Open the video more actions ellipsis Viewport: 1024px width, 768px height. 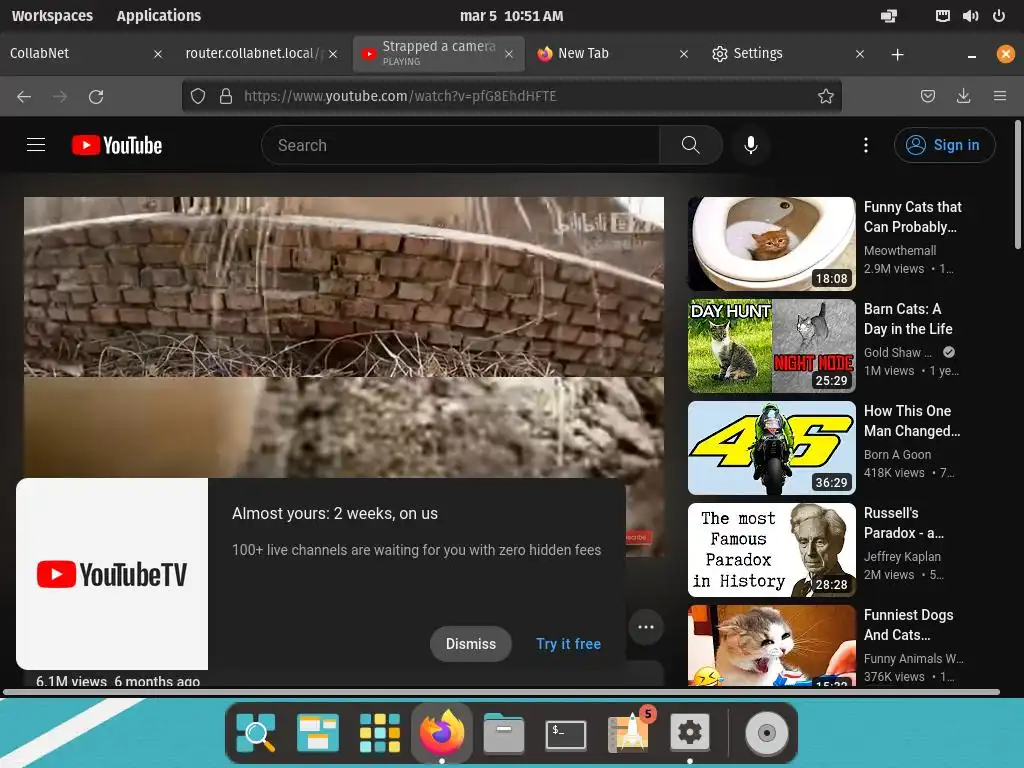click(646, 627)
